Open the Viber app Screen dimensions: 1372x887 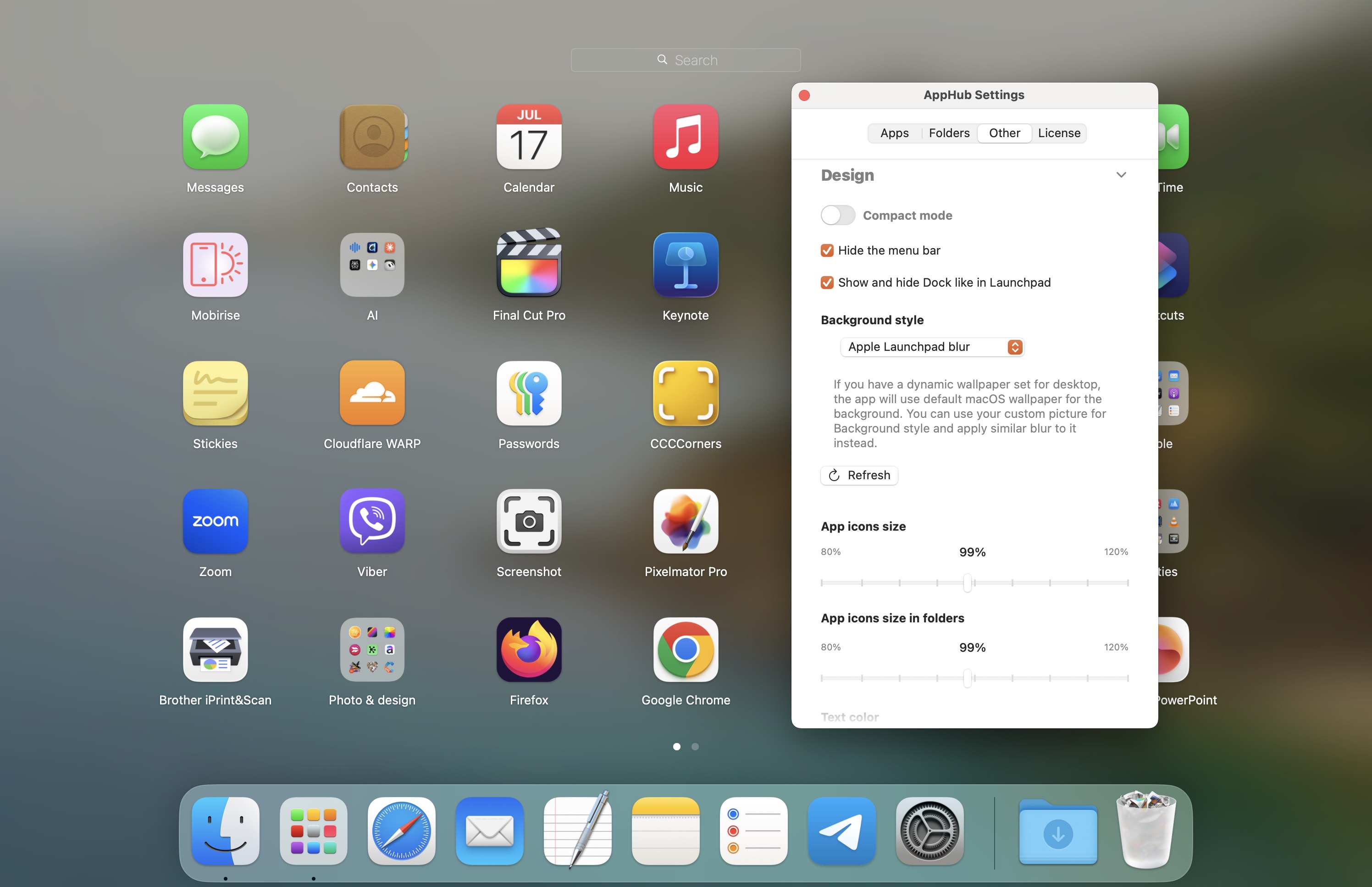[372, 521]
